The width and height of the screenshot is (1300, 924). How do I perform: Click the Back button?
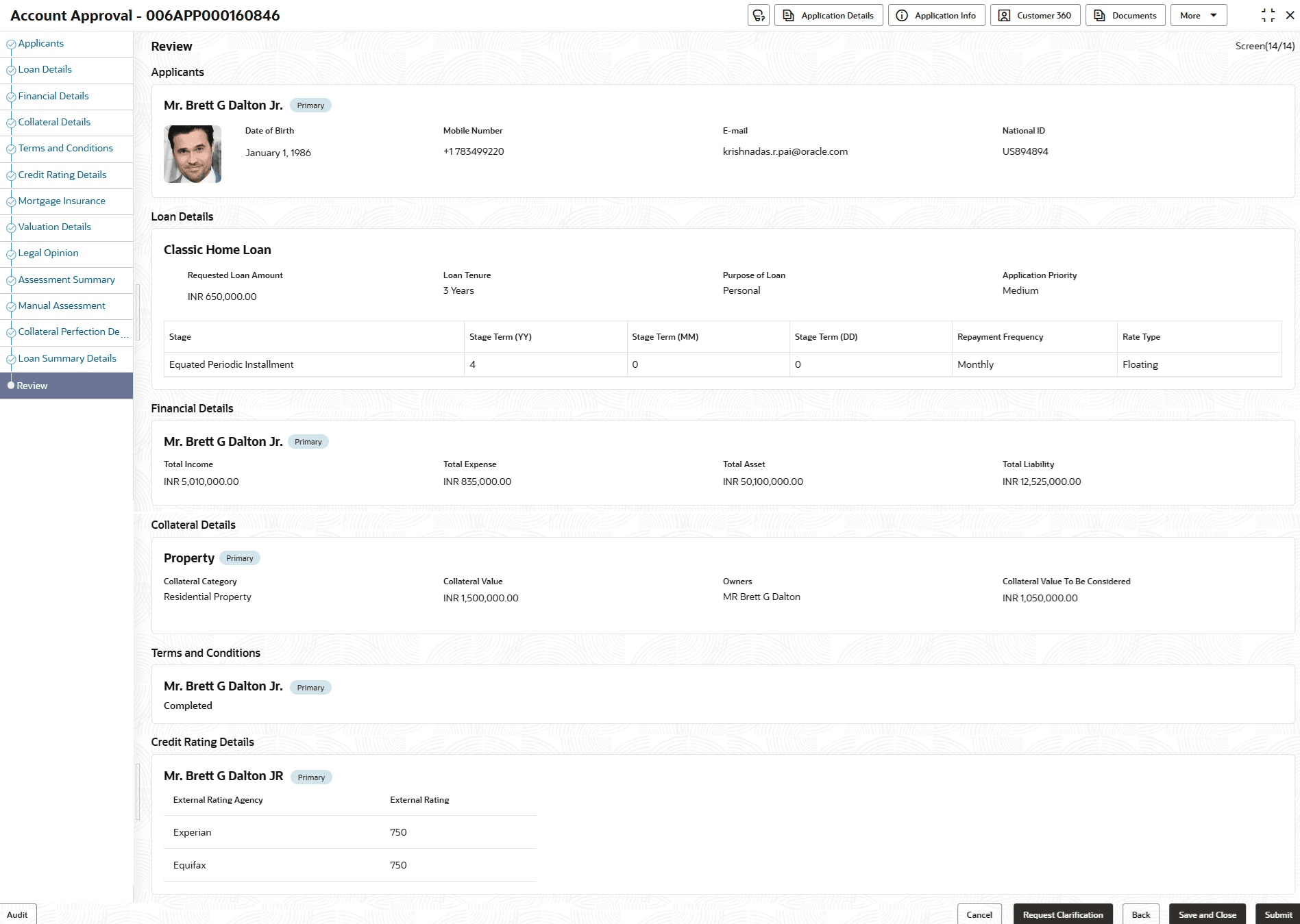tap(1141, 914)
